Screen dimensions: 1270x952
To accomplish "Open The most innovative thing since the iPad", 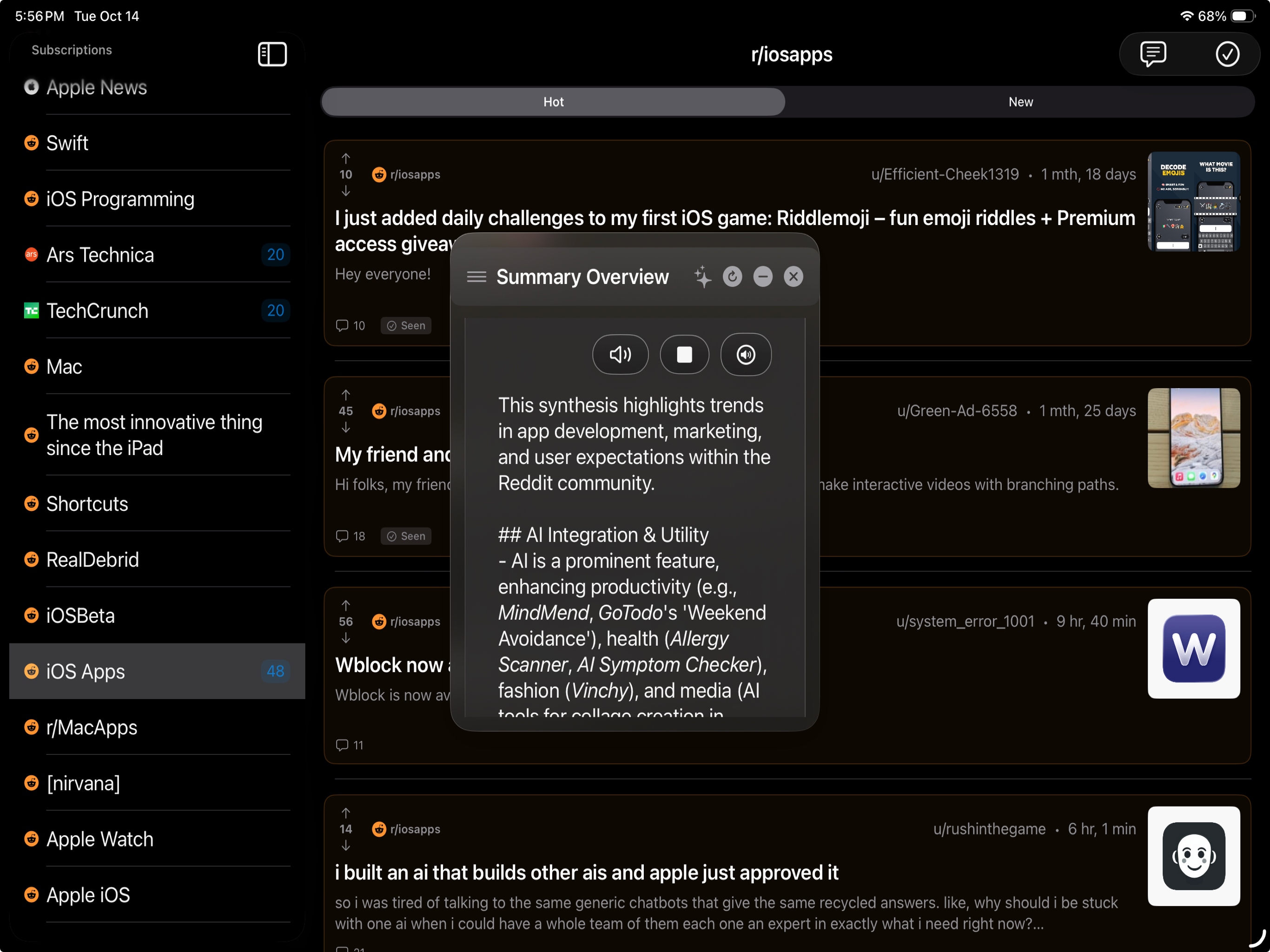I will coord(157,435).
